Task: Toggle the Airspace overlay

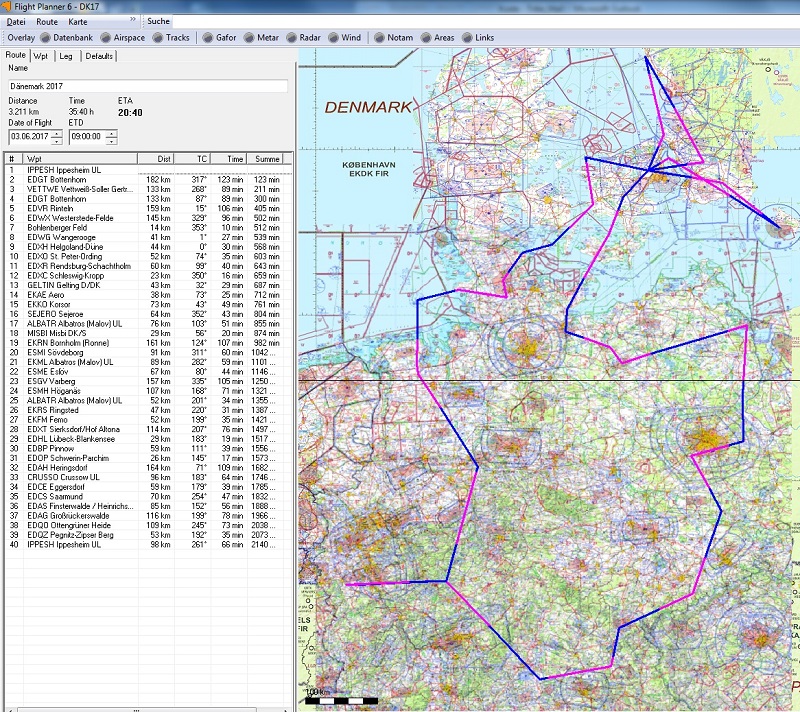Action: (123, 37)
